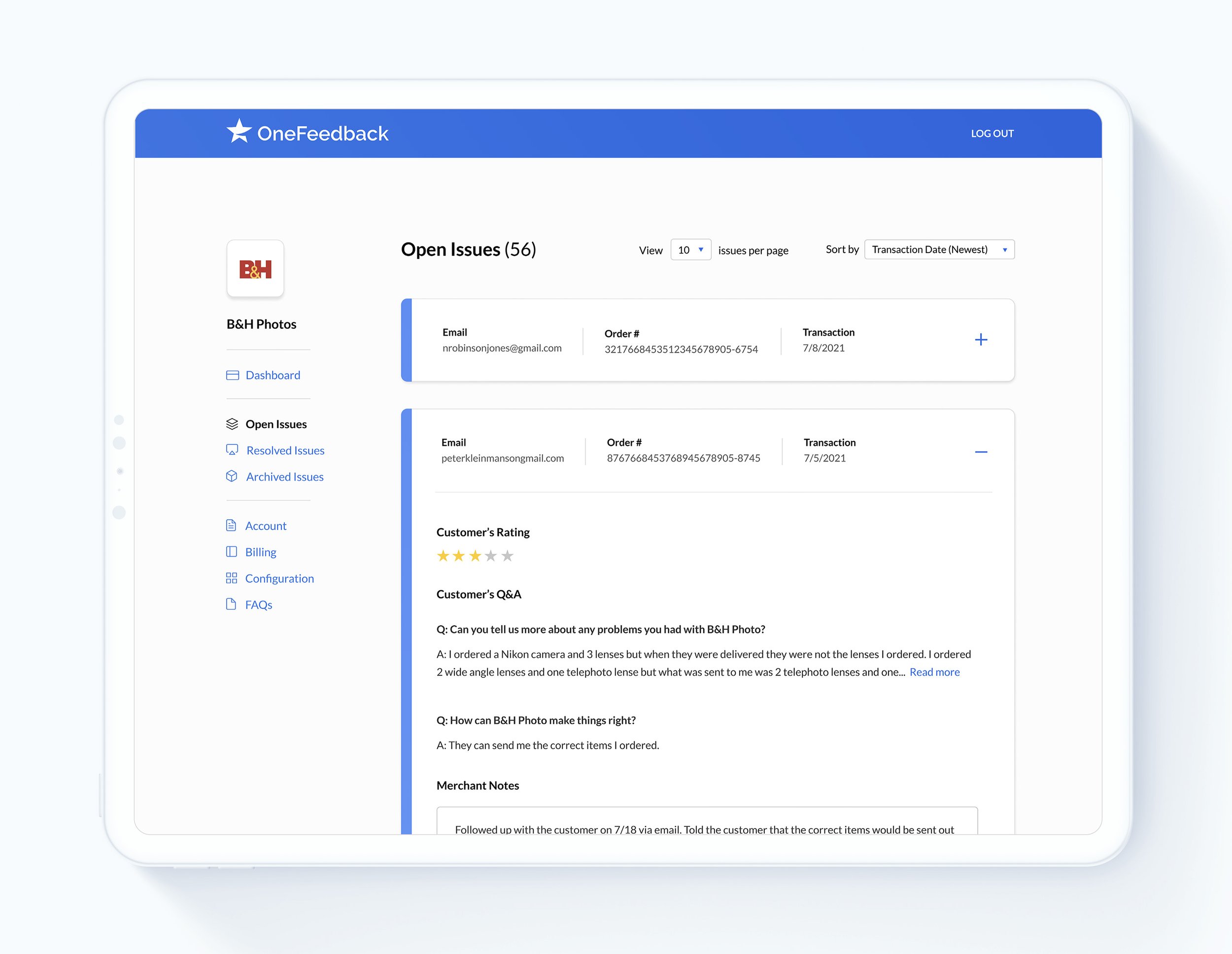Click the first rating star
This screenshot has width=1232, height=954.
(x=444, y=556)
